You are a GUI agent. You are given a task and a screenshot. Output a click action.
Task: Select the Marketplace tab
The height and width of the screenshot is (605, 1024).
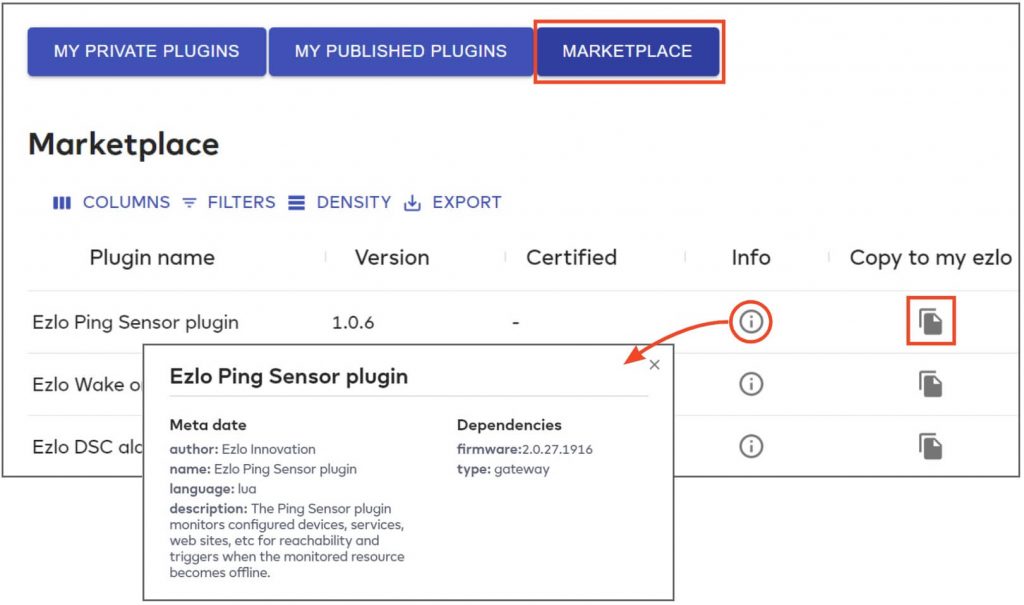point(629,50)
